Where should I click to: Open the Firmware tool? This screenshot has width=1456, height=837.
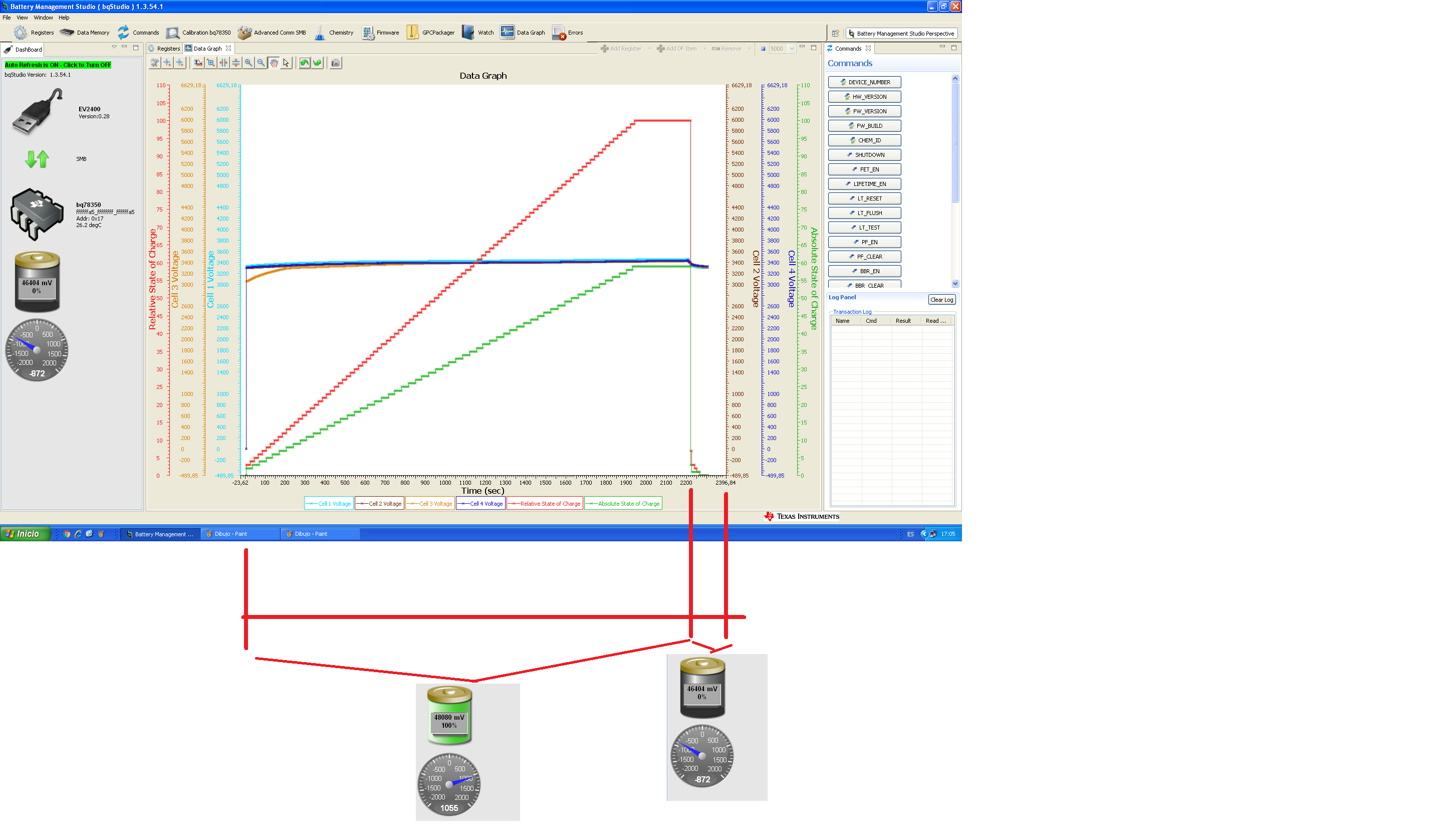click(380, 33)
